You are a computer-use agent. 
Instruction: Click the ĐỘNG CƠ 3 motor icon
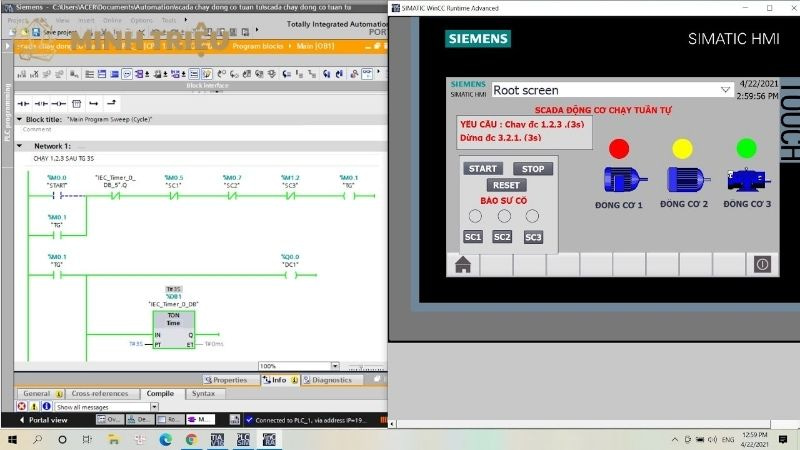[748, 179]
